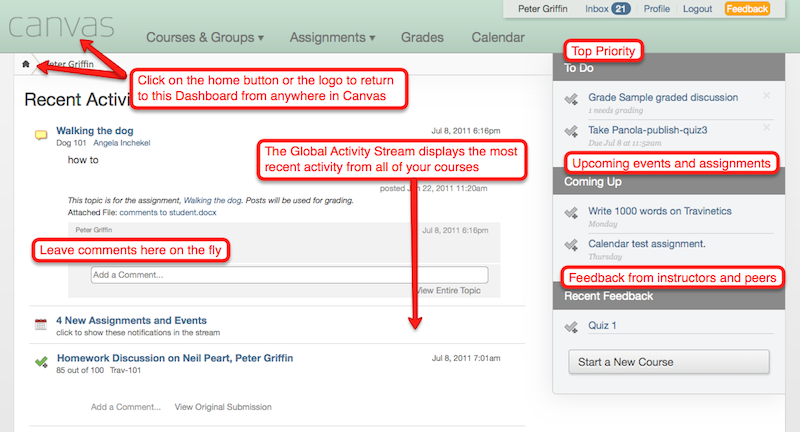Viewport: 800px width, 432px height.
Task: Open the Calendar page
Action: coord(497,37)
